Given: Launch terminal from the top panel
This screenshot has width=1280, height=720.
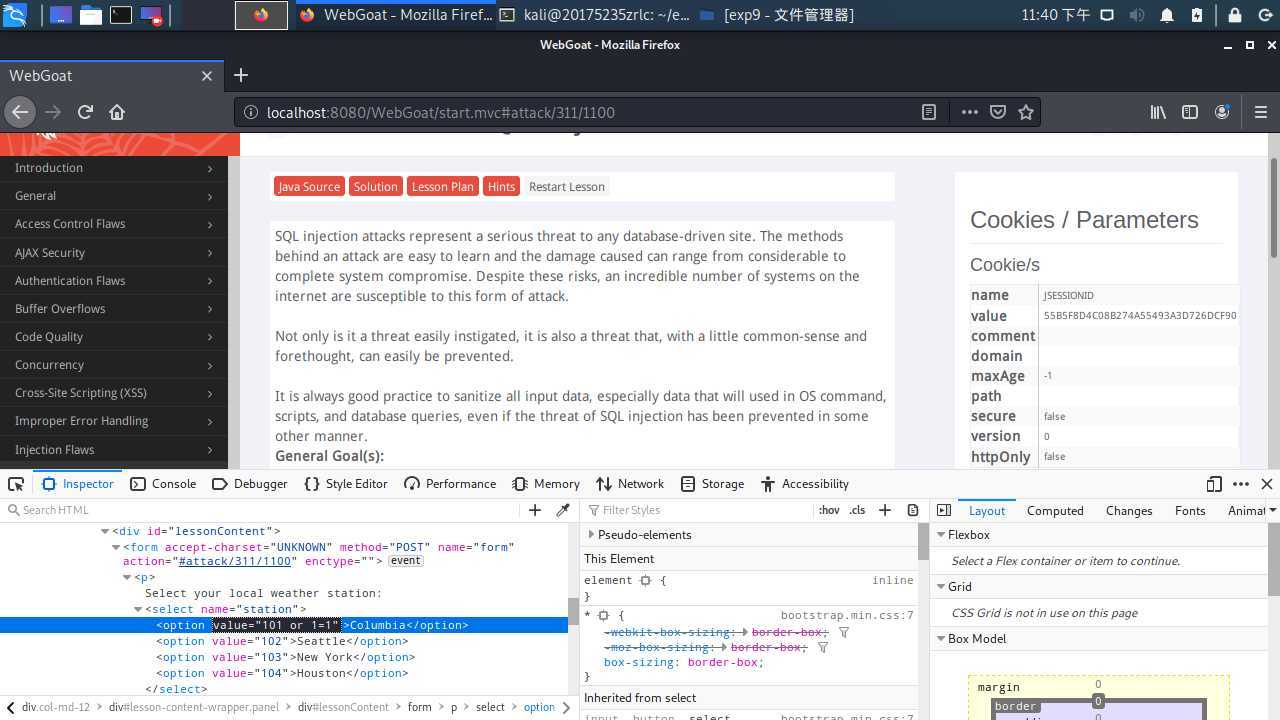Looking at the screenshot, I should [121, 15].
